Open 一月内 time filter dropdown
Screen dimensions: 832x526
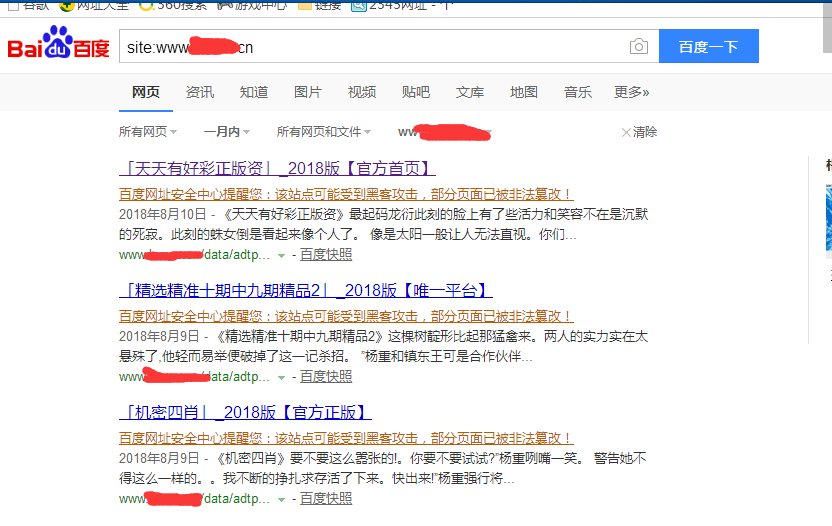(x=227, y=132)
